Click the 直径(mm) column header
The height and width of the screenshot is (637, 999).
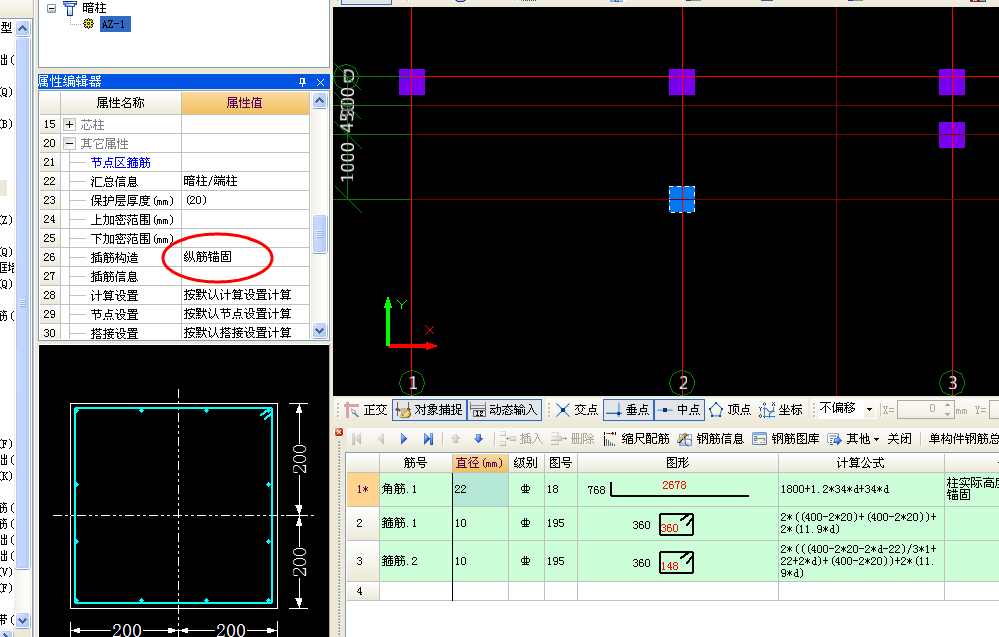tap(480, 463)
